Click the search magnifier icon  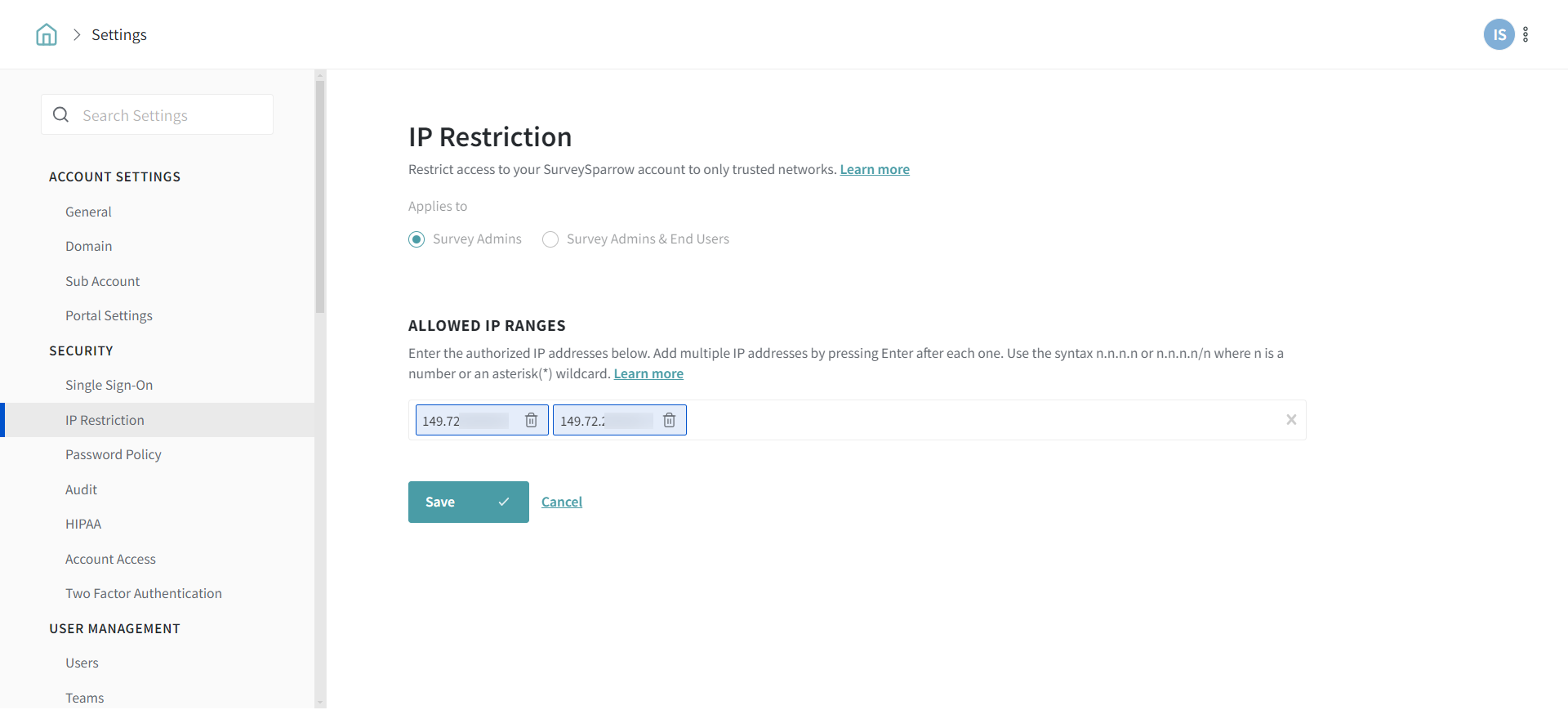coord(61,115)
